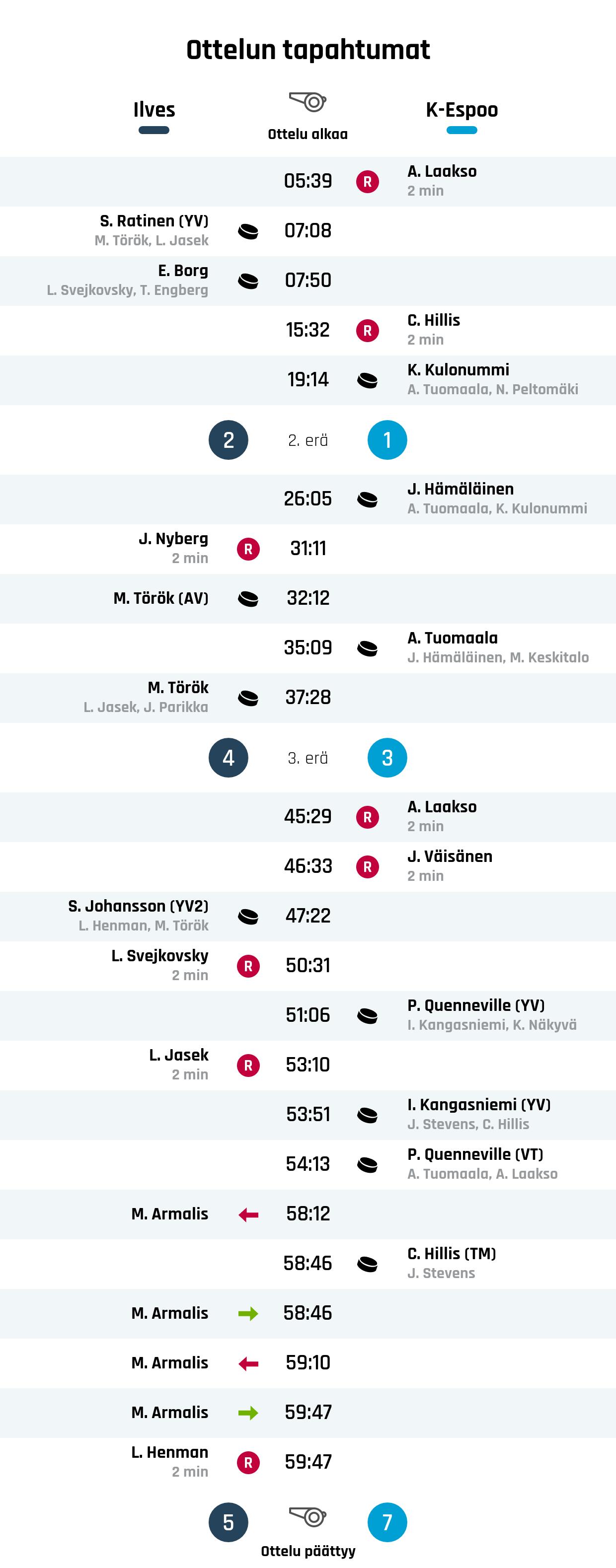Click the whistle icon above Ottelu päättyy
This screenshot has width=616, height=1568.
click(x=308, y=1516)
